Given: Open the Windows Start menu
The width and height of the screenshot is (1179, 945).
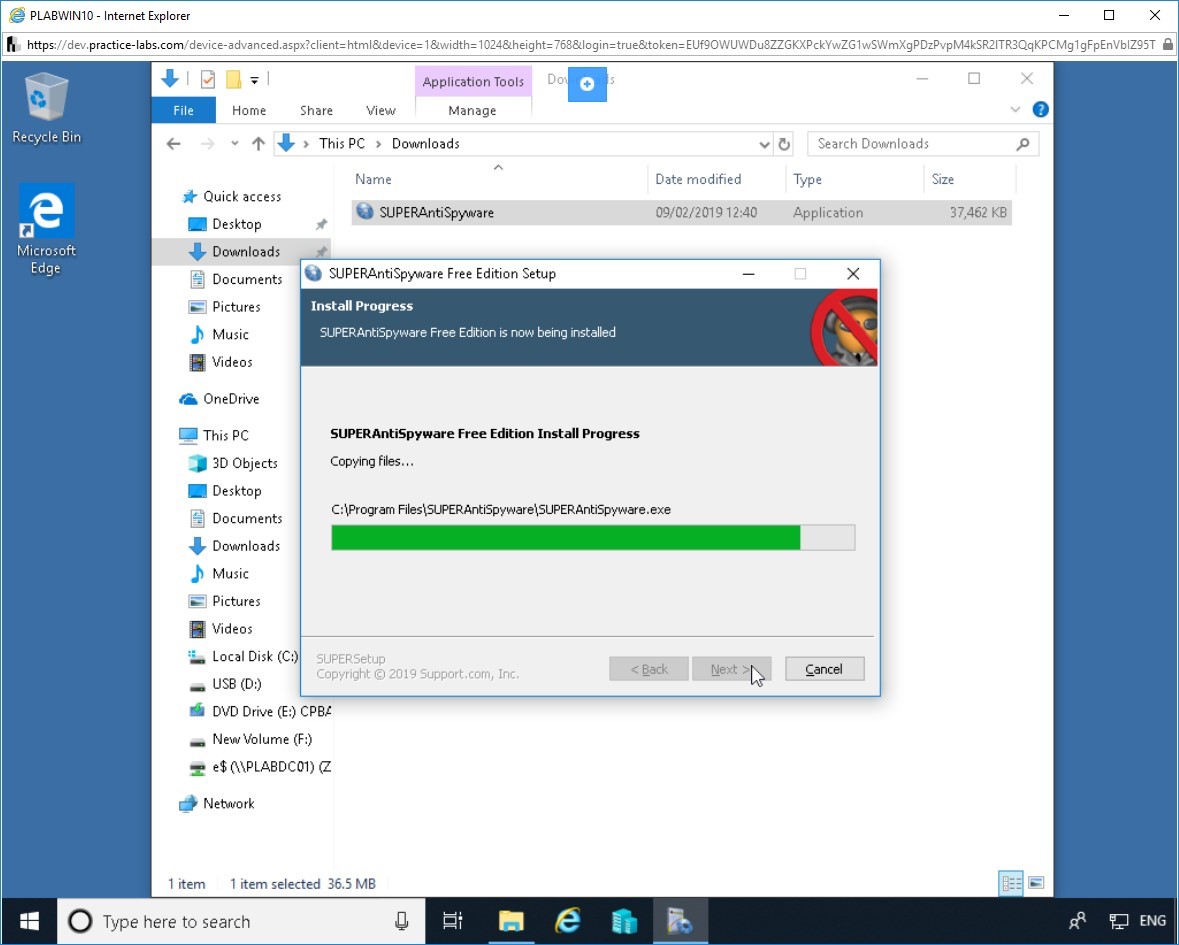Looking at the screenshot, I should [29, 921].
